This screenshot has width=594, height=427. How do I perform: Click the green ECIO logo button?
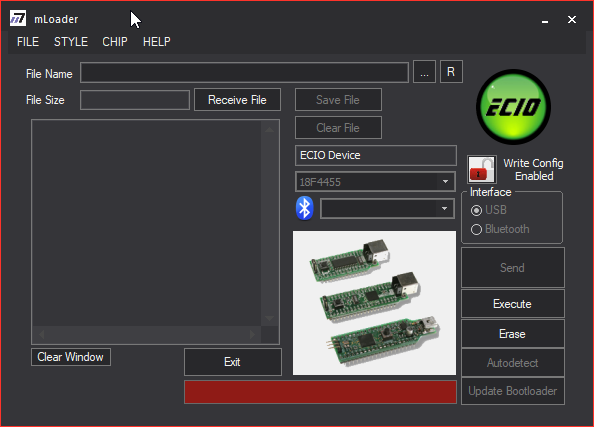(513, 107)
